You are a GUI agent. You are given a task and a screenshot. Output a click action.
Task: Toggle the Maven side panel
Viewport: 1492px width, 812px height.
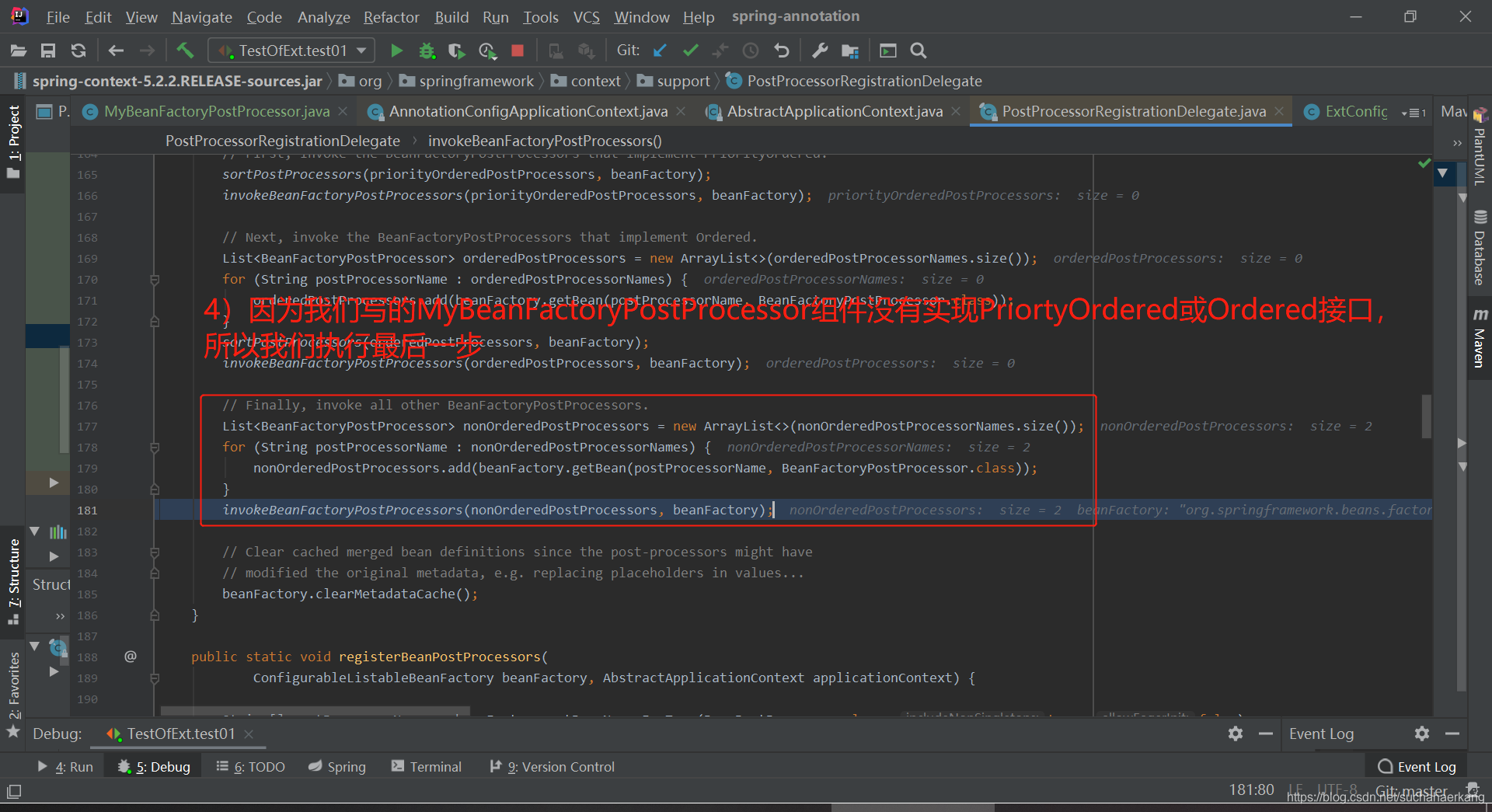[x=1480, y=338]
